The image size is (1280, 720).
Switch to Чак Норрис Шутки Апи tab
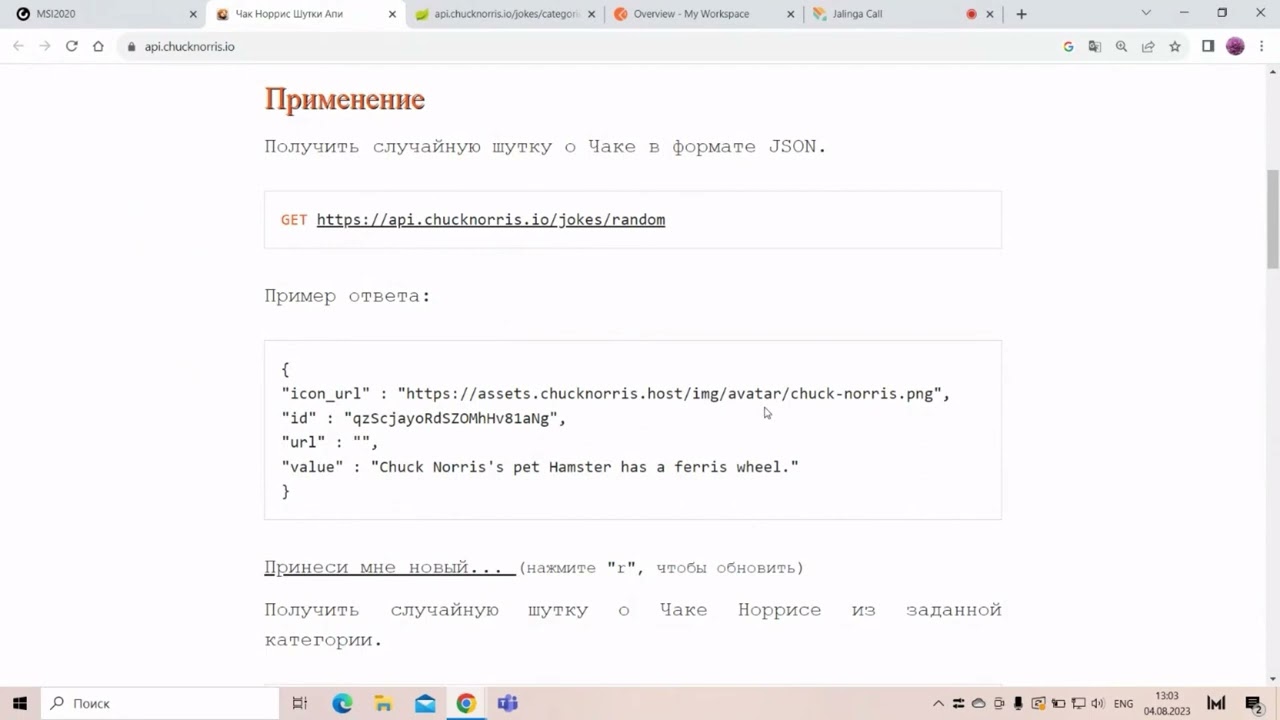coord(305,14)
